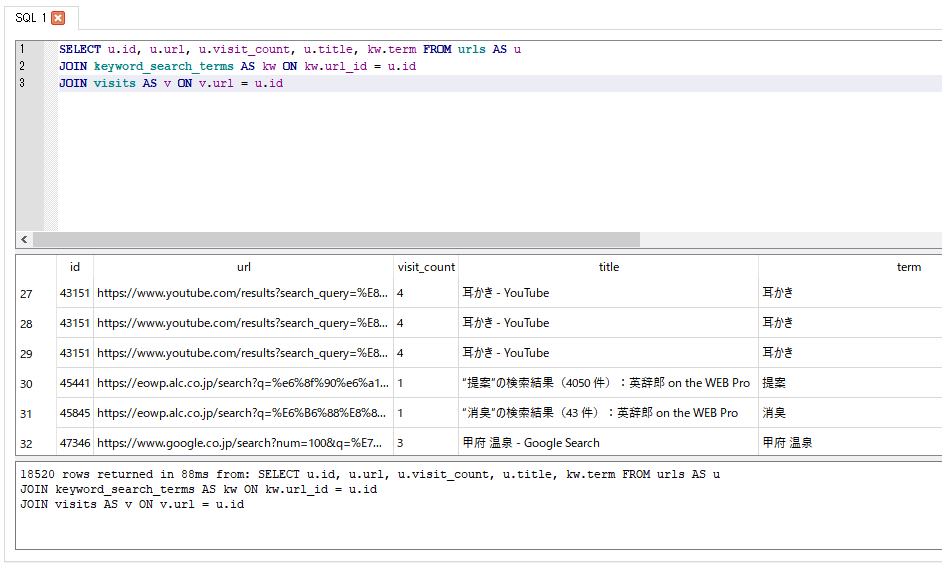This screenshot has width=942, height=563.
Task: Click the editor's left scroll arrow
Action: [x=24, y=240]
